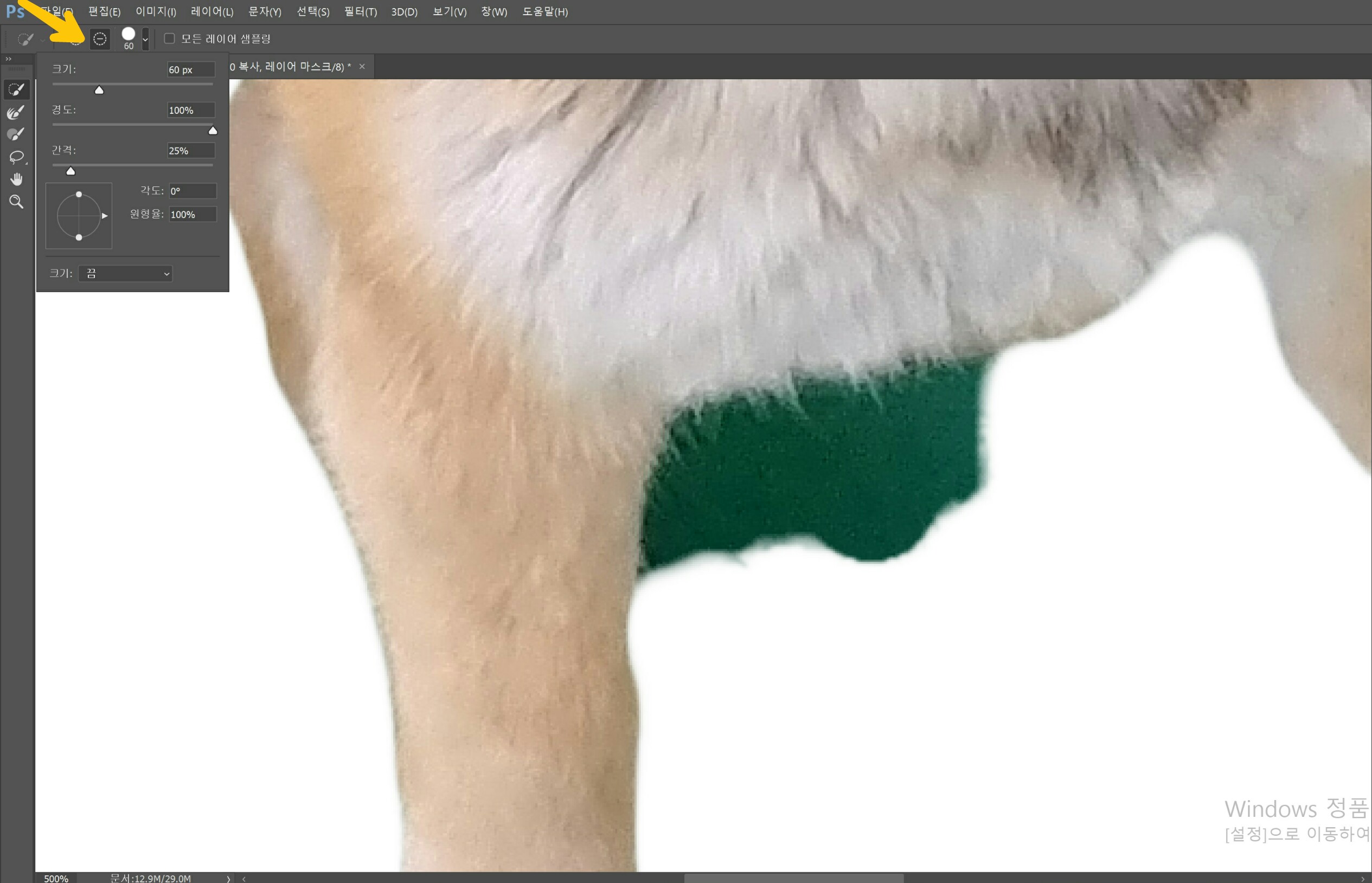Expand the collapsed toolbox with double chevron
This screenshot has height=883, width=1372.
pos(8,59)
